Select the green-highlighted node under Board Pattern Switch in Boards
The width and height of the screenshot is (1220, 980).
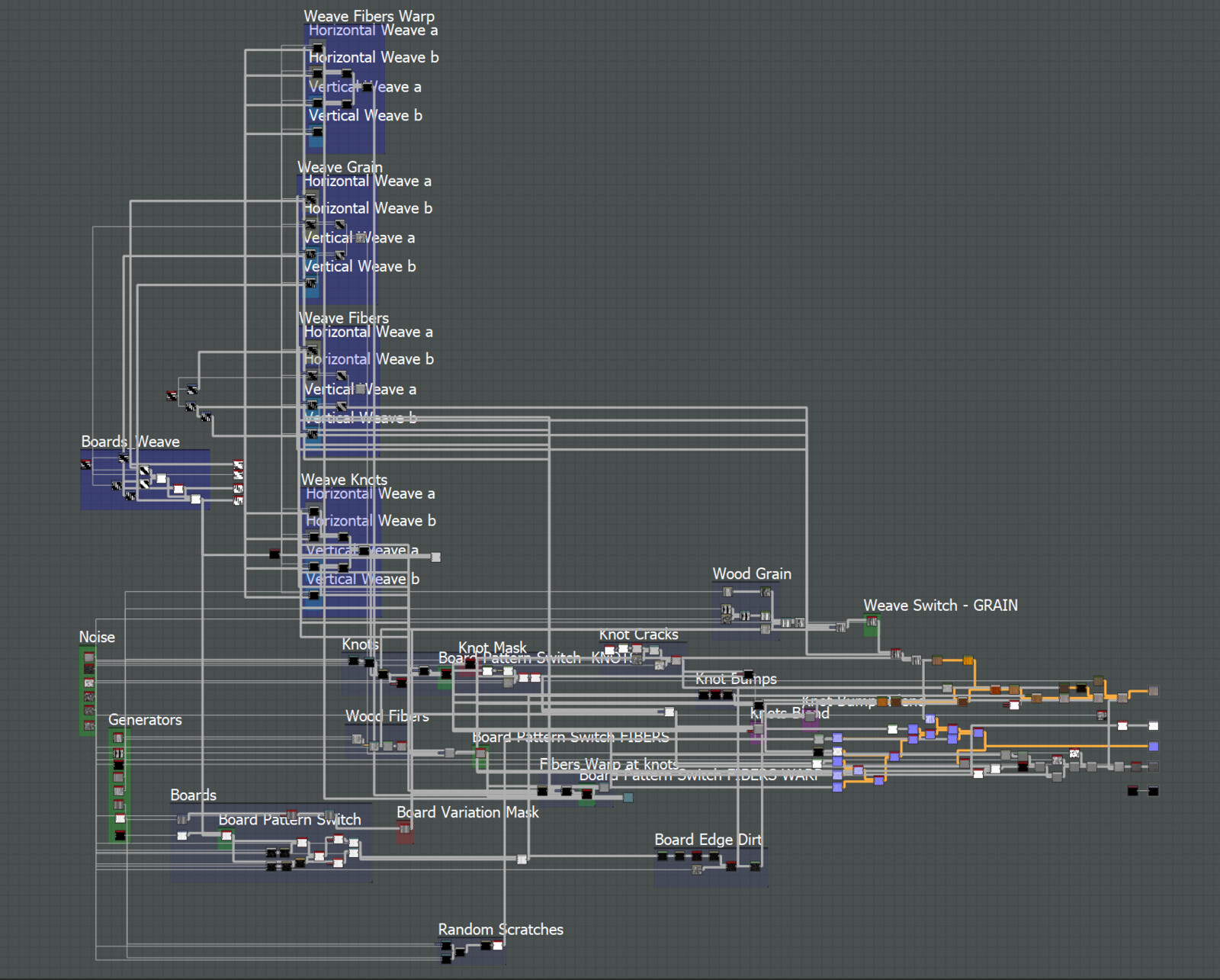[226, 836]
